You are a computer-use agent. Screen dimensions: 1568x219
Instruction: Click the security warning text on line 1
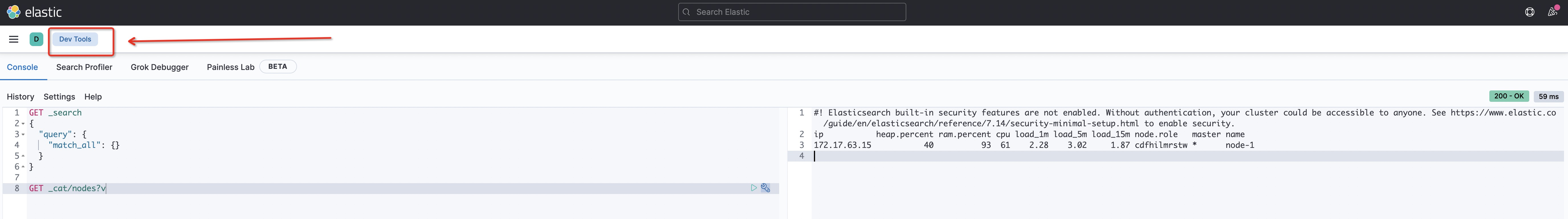[1184, 118]
